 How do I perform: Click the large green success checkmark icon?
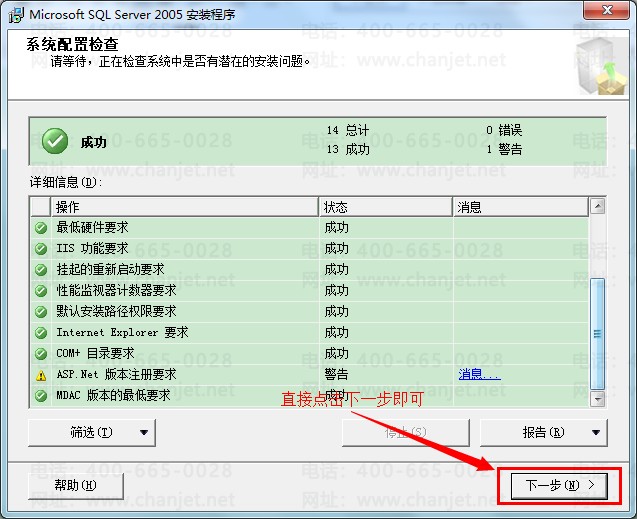(x=55, y=141)
